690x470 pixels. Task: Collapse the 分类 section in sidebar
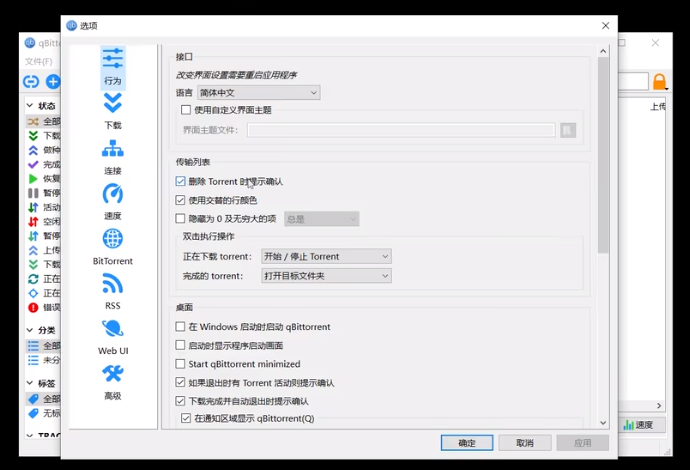pyautogui.click(x=30, y=330)
